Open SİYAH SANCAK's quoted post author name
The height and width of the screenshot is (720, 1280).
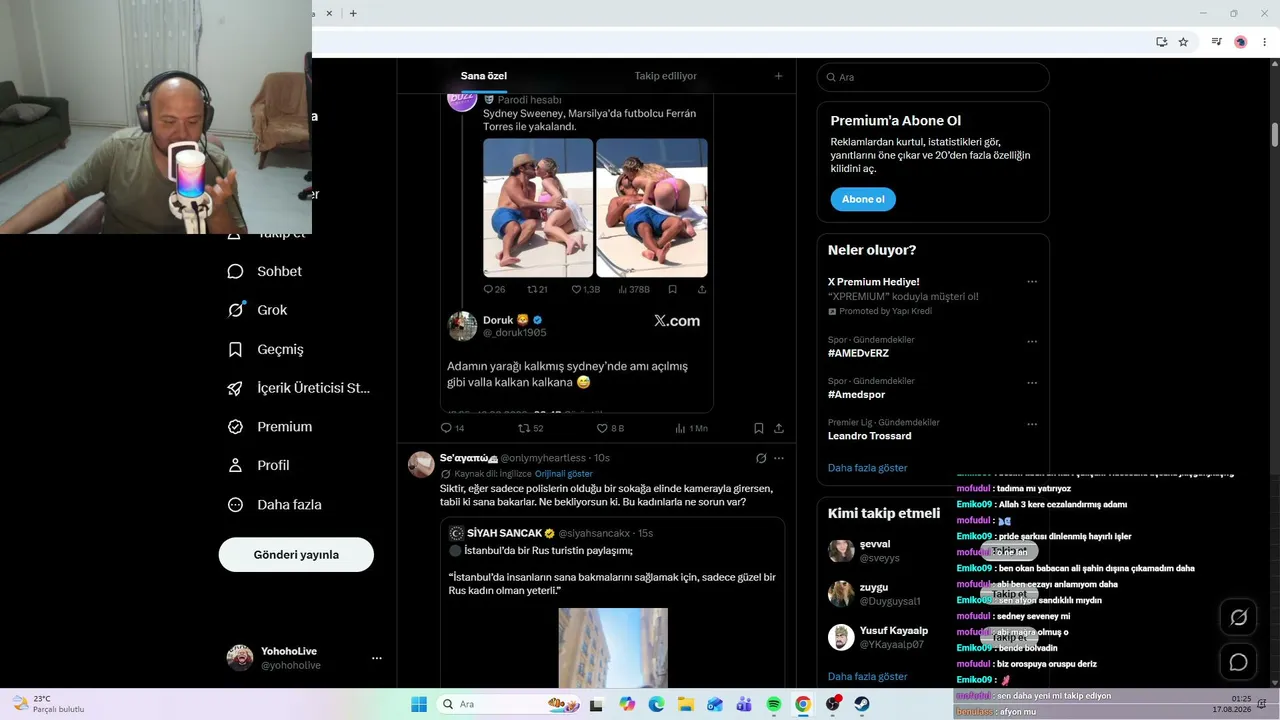504,533
